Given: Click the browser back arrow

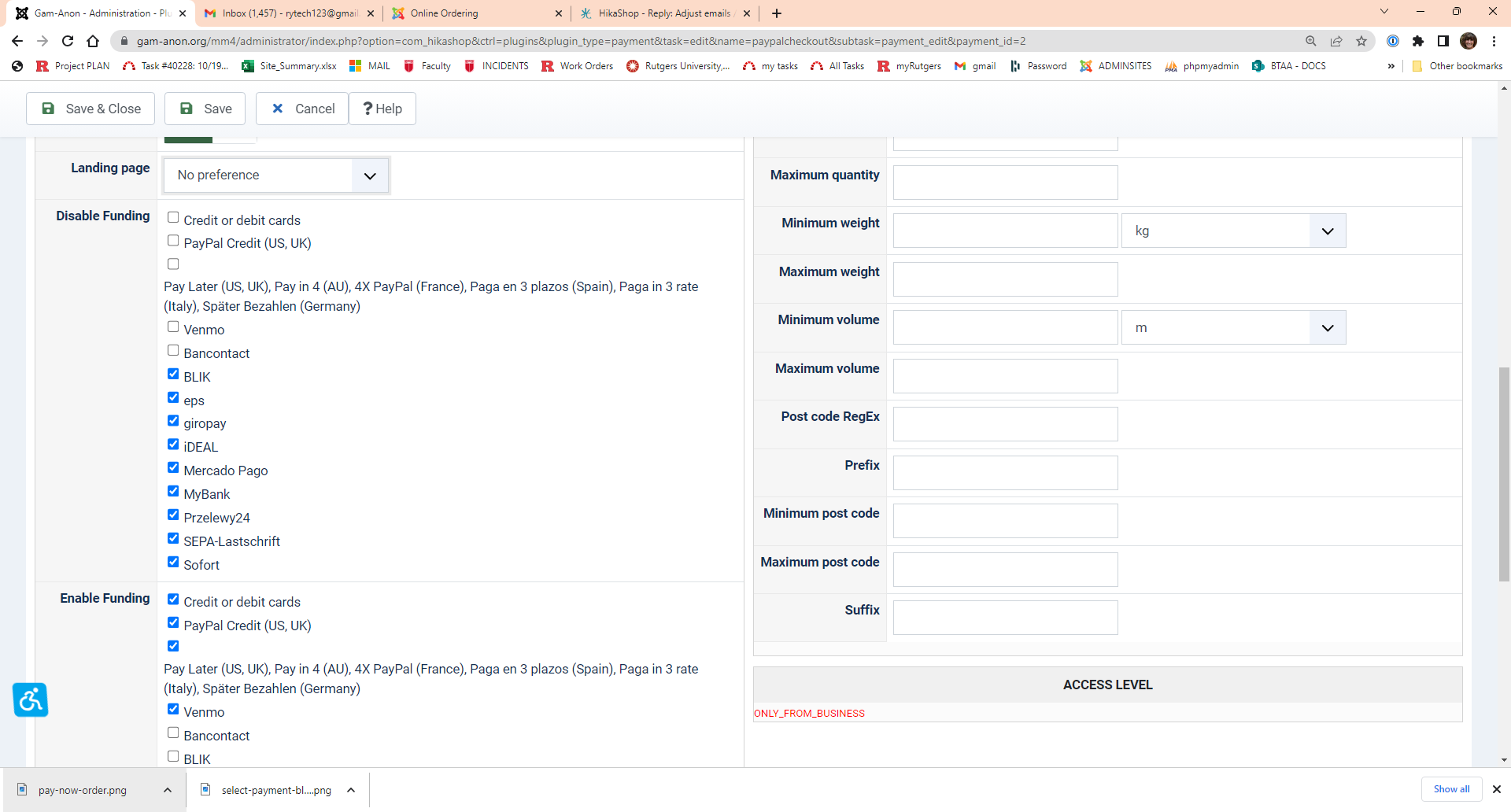Looking at the screenshot, I should coord(17,41).
